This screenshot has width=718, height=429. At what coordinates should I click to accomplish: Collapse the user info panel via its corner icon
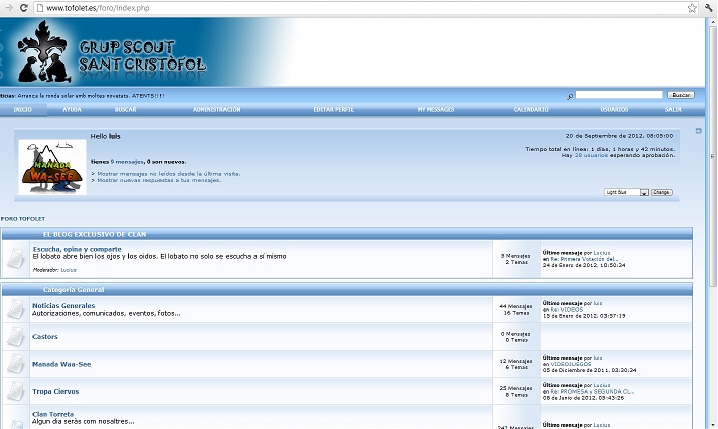(698, 131)
